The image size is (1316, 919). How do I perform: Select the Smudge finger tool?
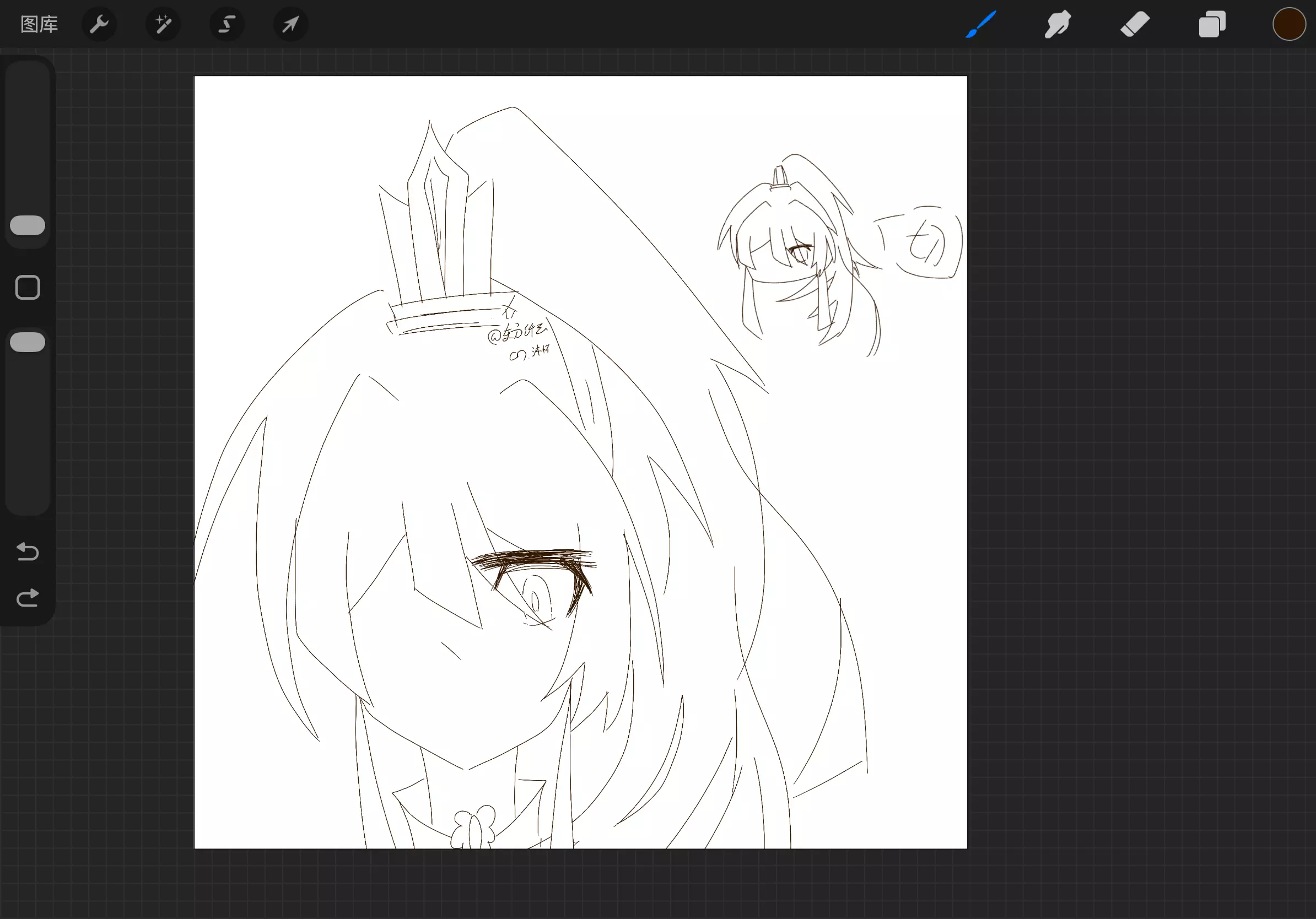pos(1058,25)
